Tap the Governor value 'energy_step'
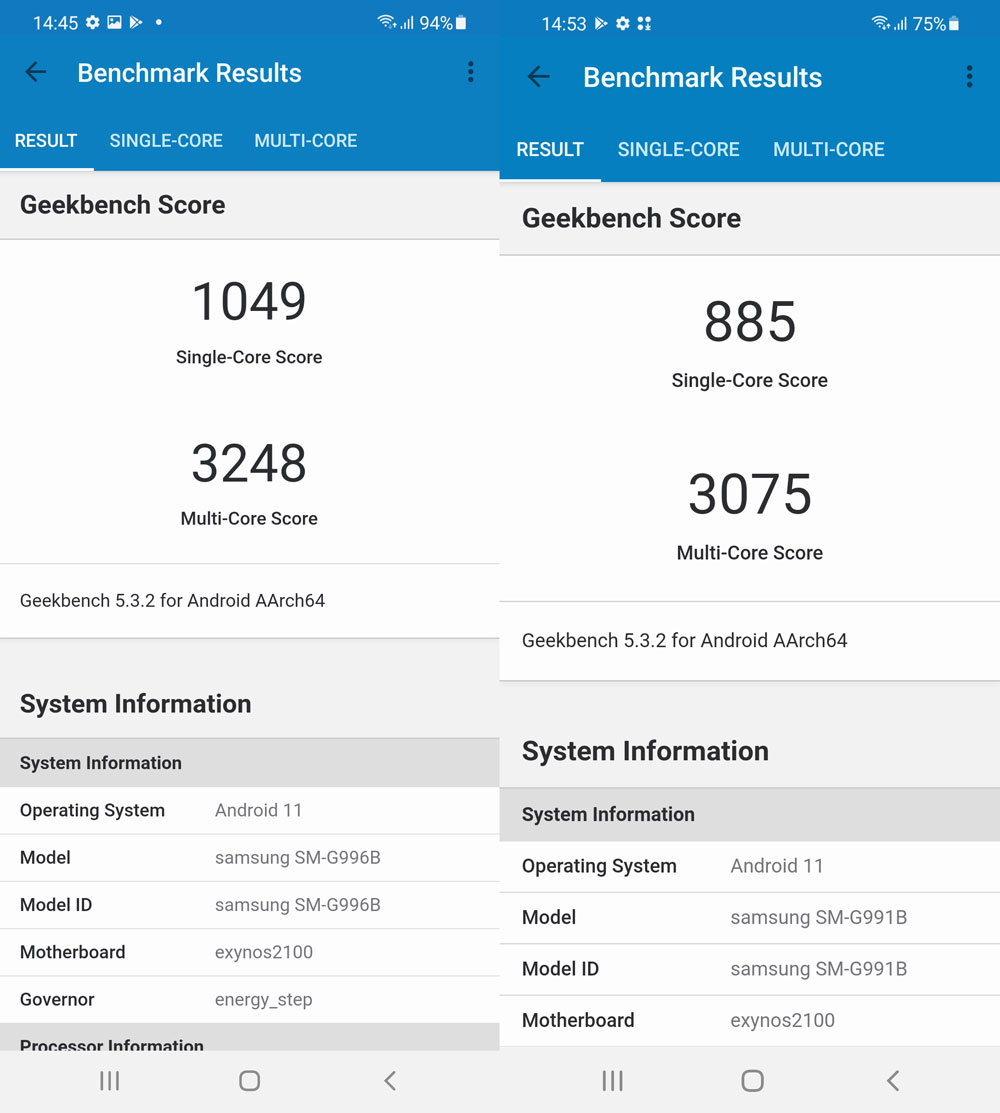The image size is (1000, 1113). tap(264, 999)
